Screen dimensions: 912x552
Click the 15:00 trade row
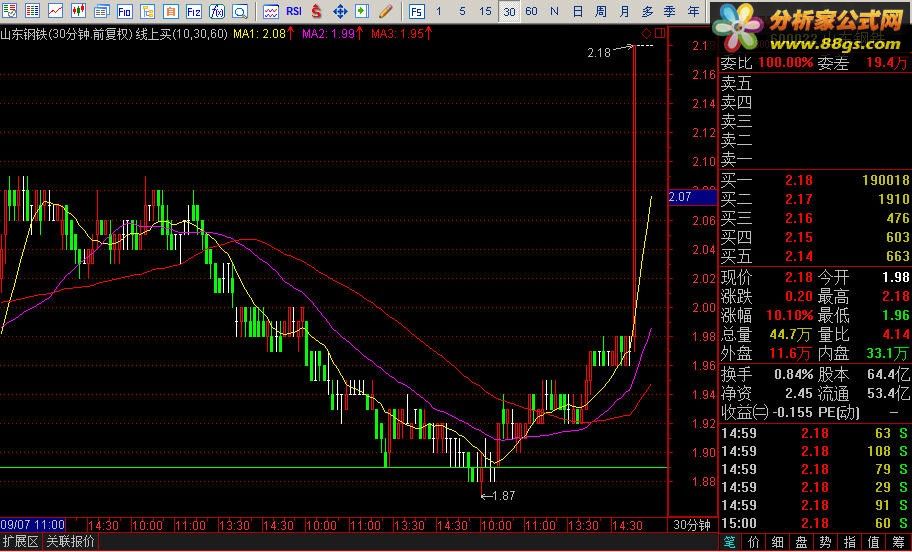pos(814,523)
